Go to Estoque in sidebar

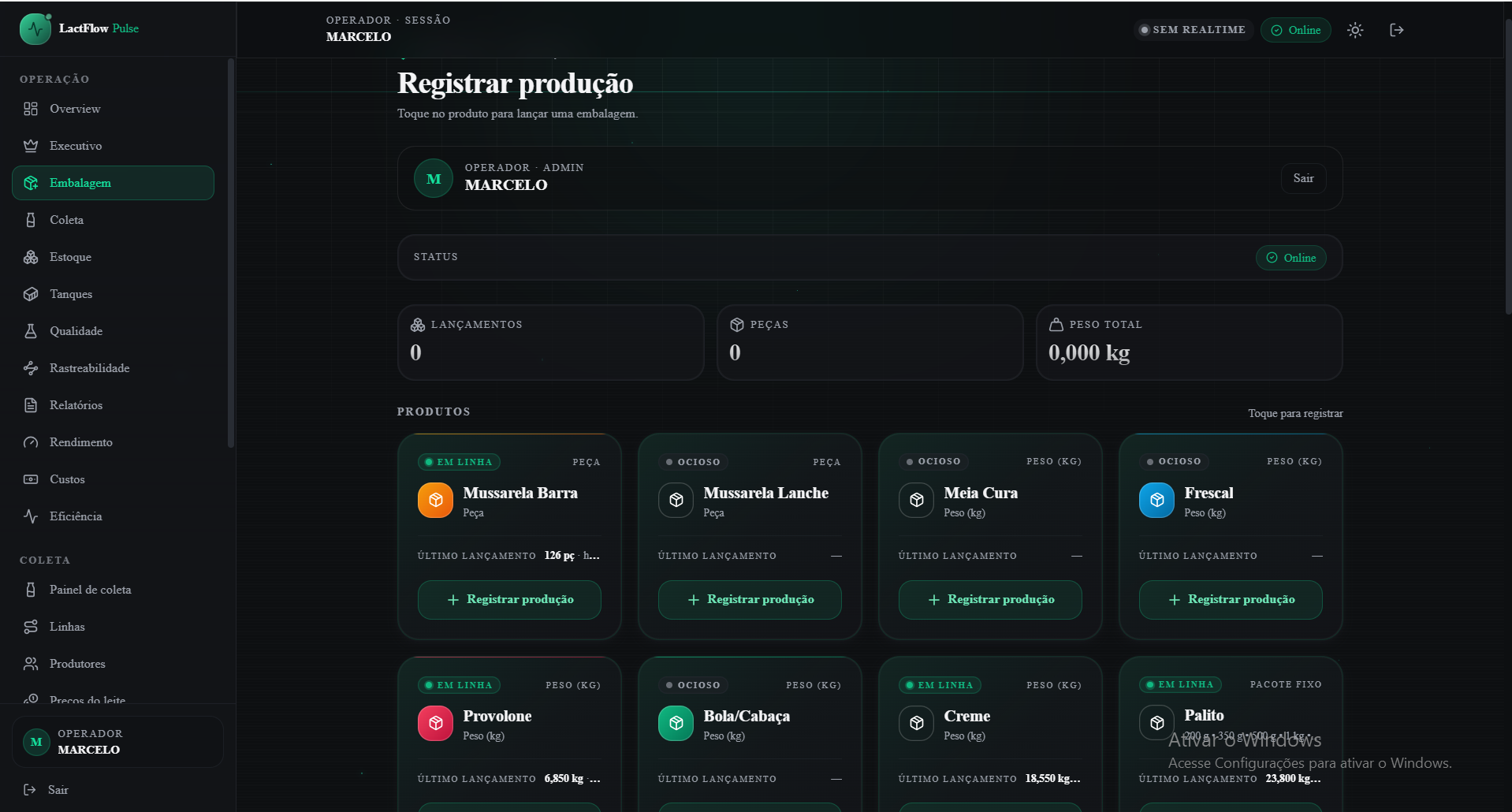click(113, 257)
